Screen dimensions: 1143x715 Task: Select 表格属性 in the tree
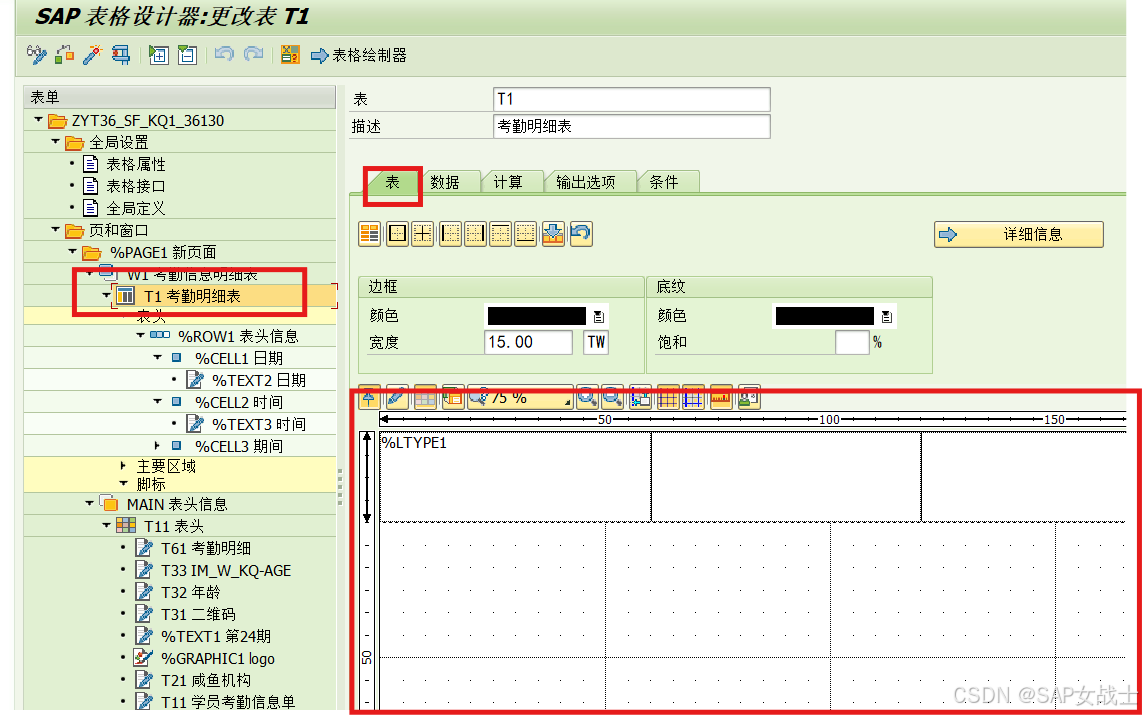[x=136, y=164]
